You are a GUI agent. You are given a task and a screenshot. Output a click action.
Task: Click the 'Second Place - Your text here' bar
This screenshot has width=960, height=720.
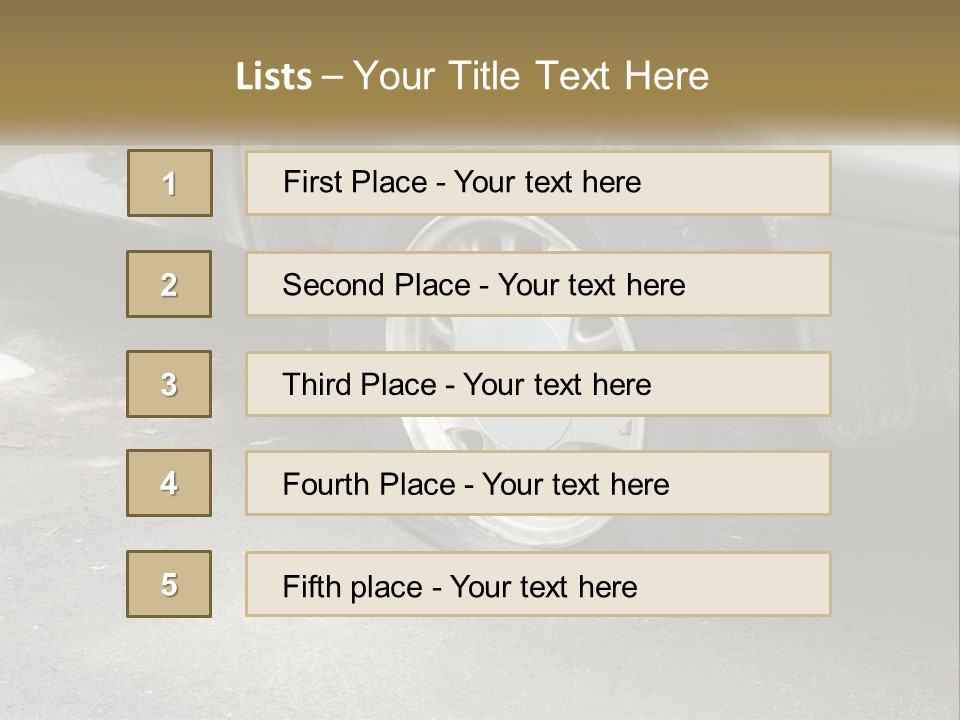click(x=538, y=284)
